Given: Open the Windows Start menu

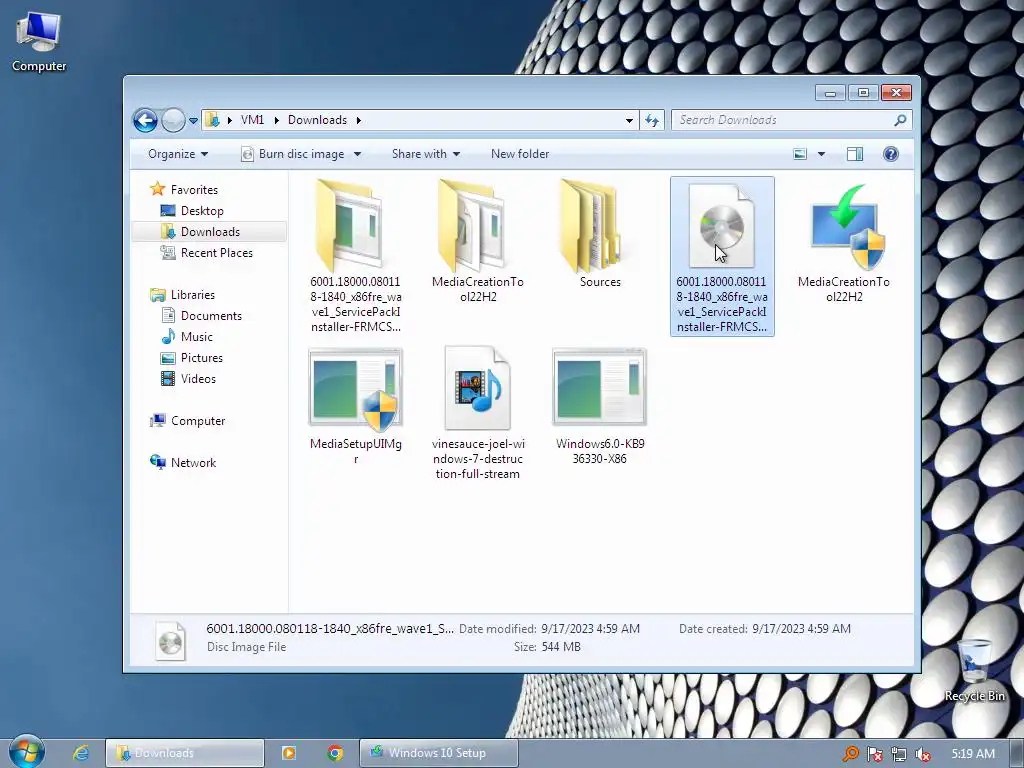Looking at the screenshot, I should pos(26,752).
